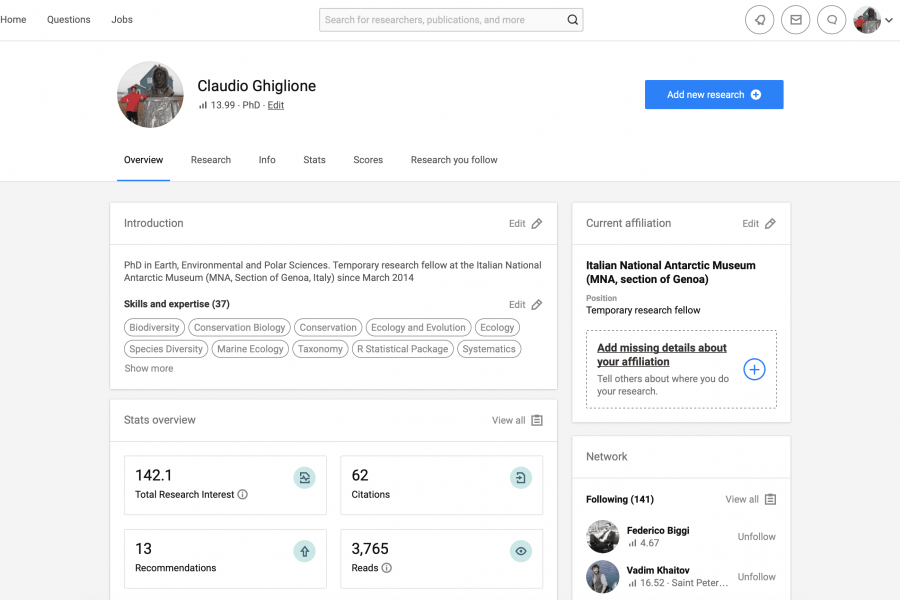Image resolution: width=900 pixels, height=600 pixels.
Task: Click the plus circle to add affiliation details
Action: click(755, 370)
